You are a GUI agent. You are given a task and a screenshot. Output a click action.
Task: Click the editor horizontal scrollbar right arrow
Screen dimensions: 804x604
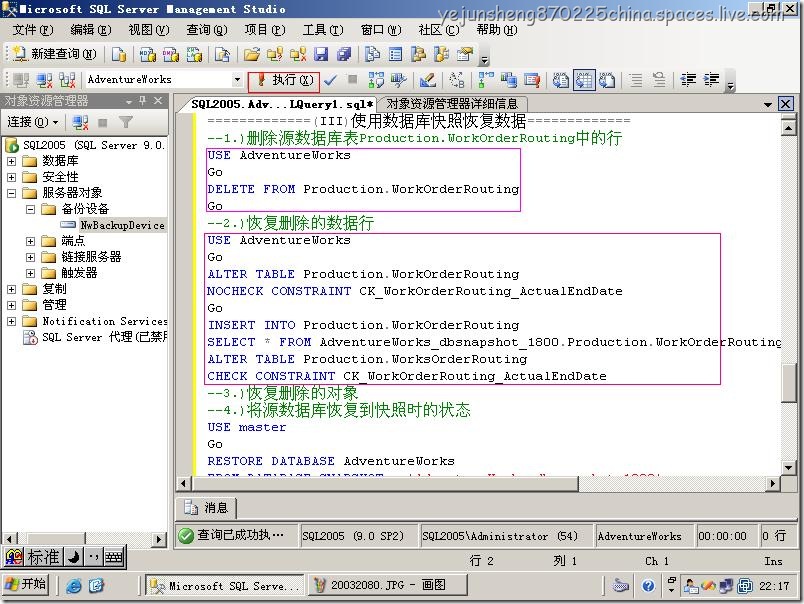click(774, 483)
